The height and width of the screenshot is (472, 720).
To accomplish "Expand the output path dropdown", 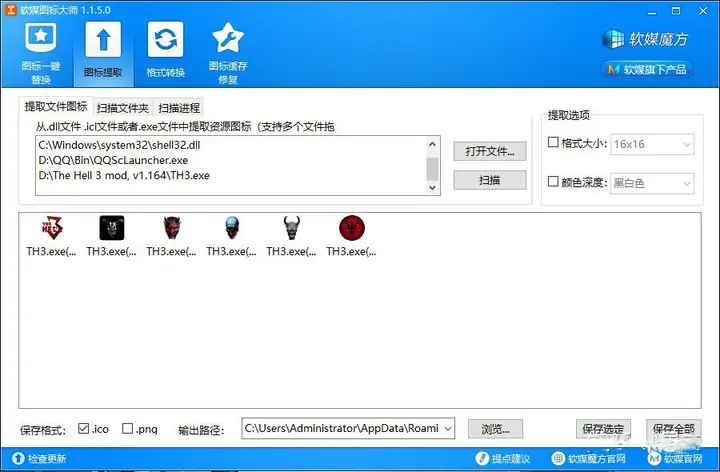I will coord(448,428).
